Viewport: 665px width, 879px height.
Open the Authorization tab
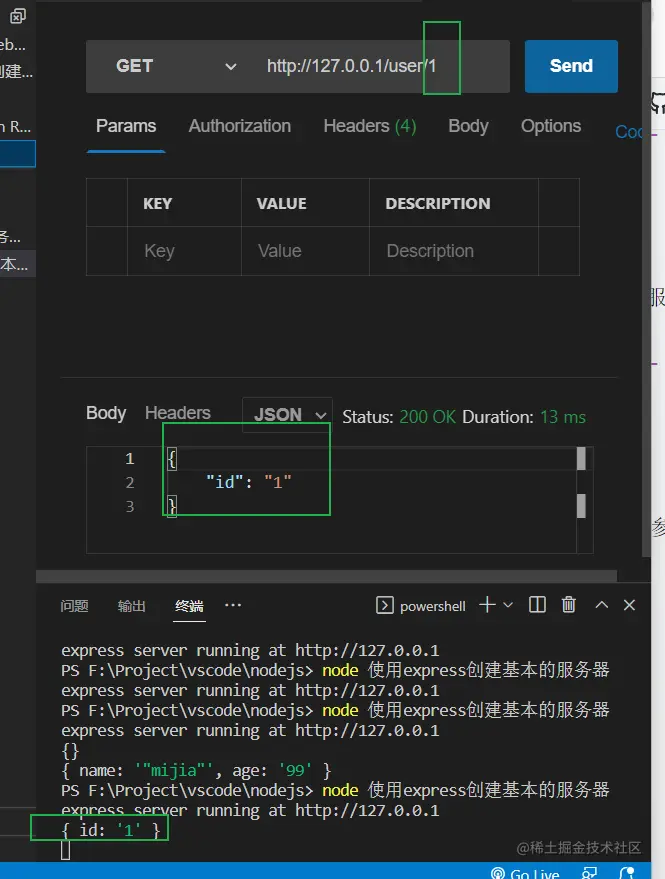pos(239,126)
